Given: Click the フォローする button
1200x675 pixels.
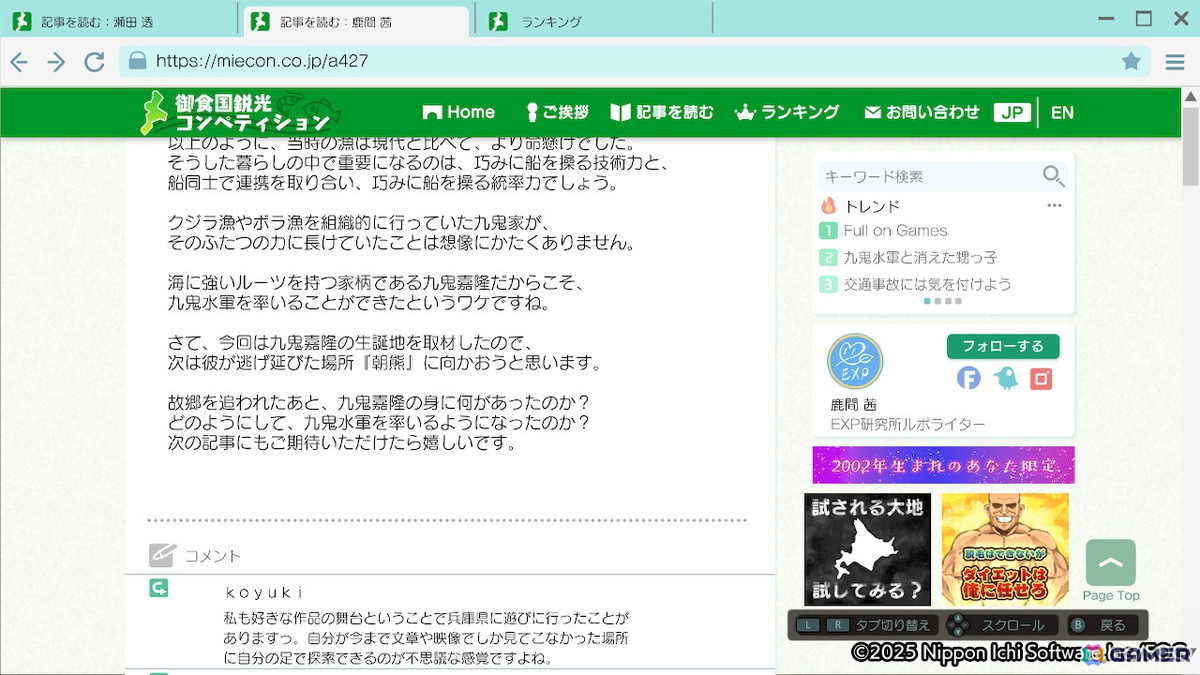Looking at the screenshot, I should pyautogui.click(x=1003, y=347).
